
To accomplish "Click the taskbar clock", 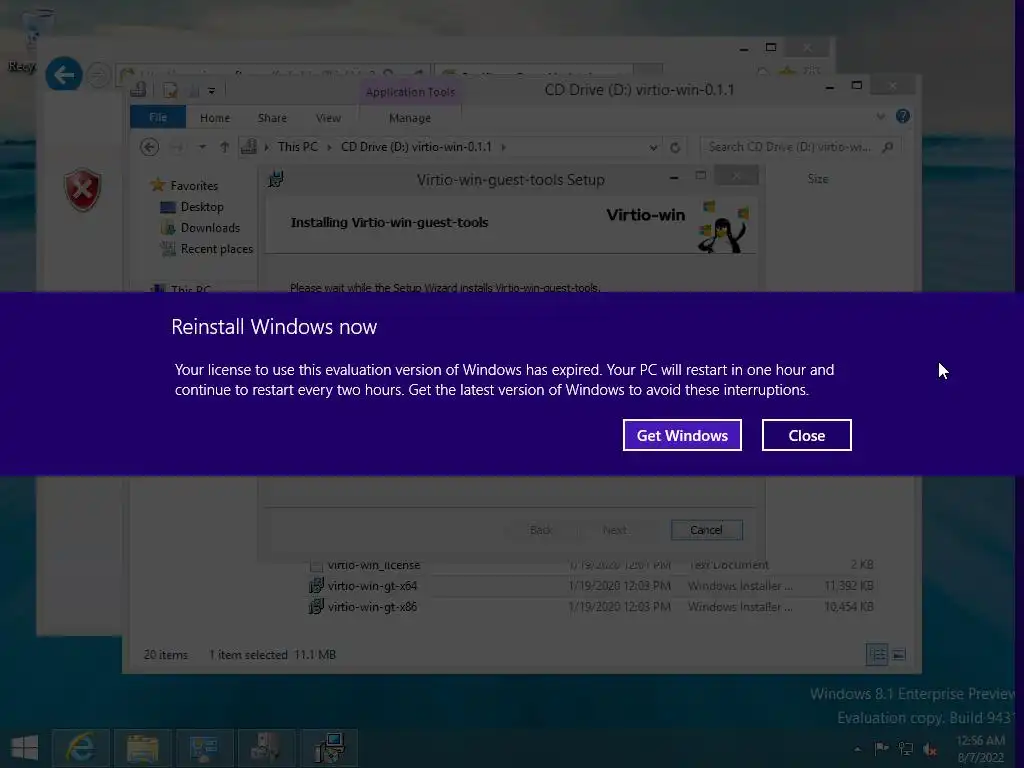I will click(981, 749).
